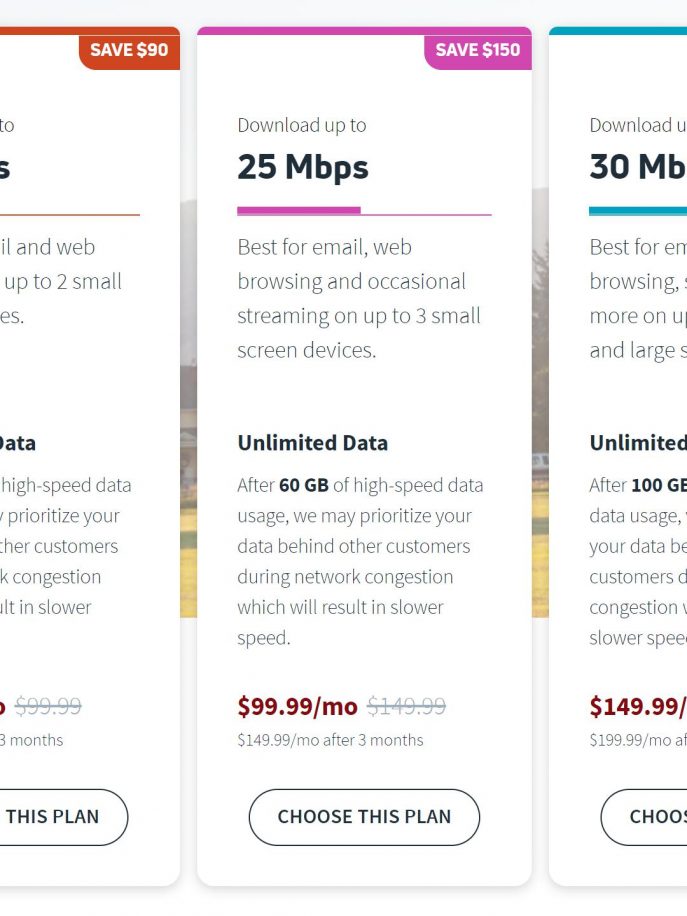The width and height of the screenshot is (687, 916).
Task: Click the bold 60 GB text
Action: pyautogui.click(x=304, y=485)
